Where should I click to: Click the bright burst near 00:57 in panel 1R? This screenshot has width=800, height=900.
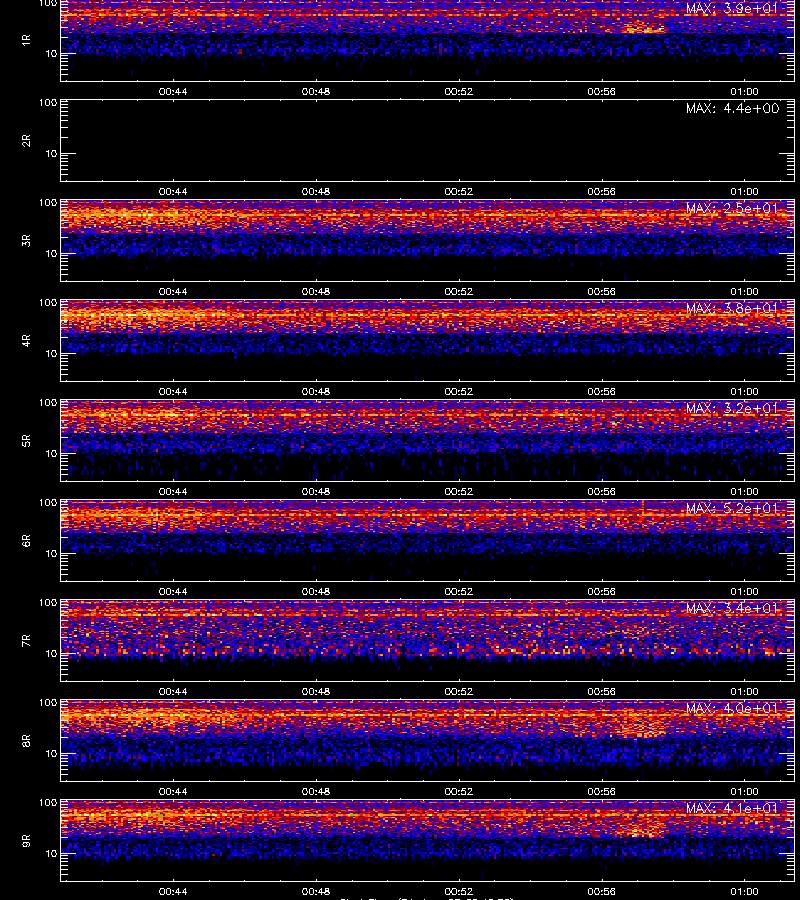644,28
